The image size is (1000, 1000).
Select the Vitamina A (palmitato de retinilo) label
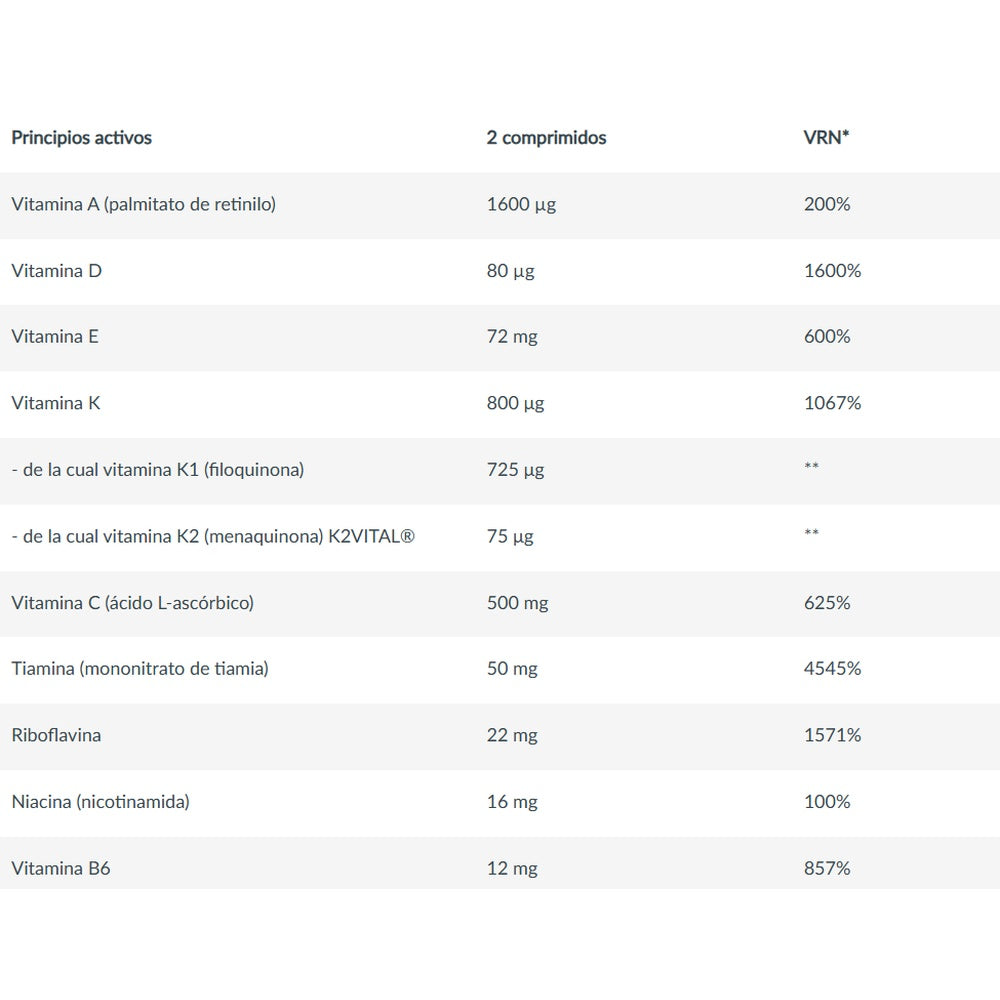143,204
